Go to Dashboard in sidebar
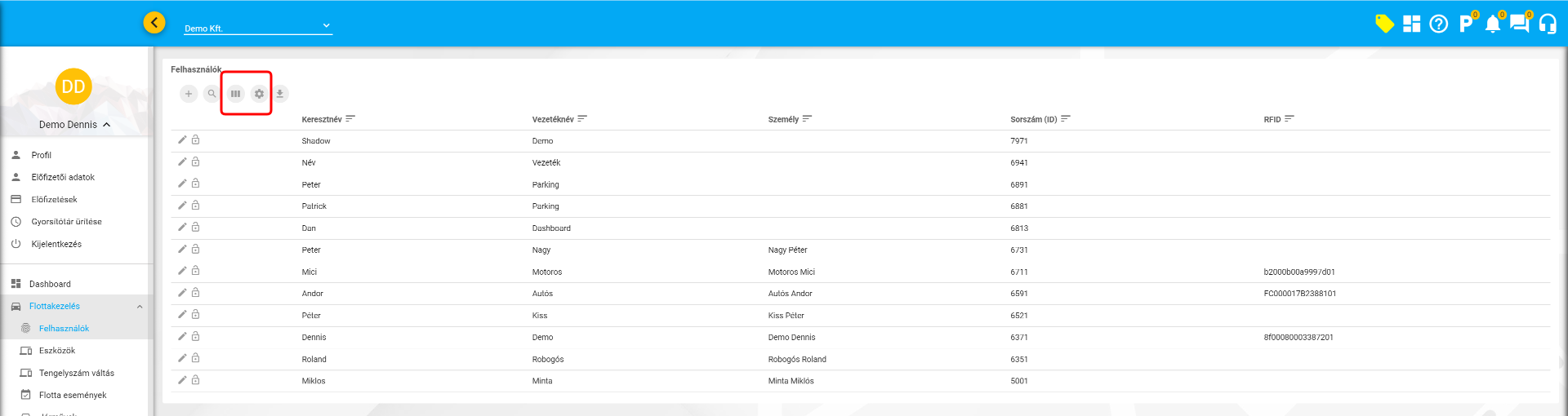The height and width of the screenshot is (416, 1568). click(50, 284)
